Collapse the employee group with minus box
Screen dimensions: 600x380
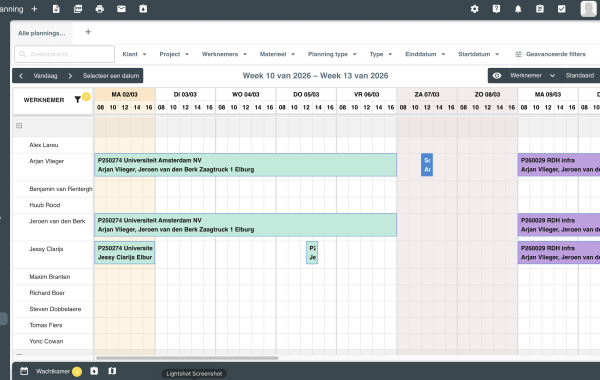point(19,126)
